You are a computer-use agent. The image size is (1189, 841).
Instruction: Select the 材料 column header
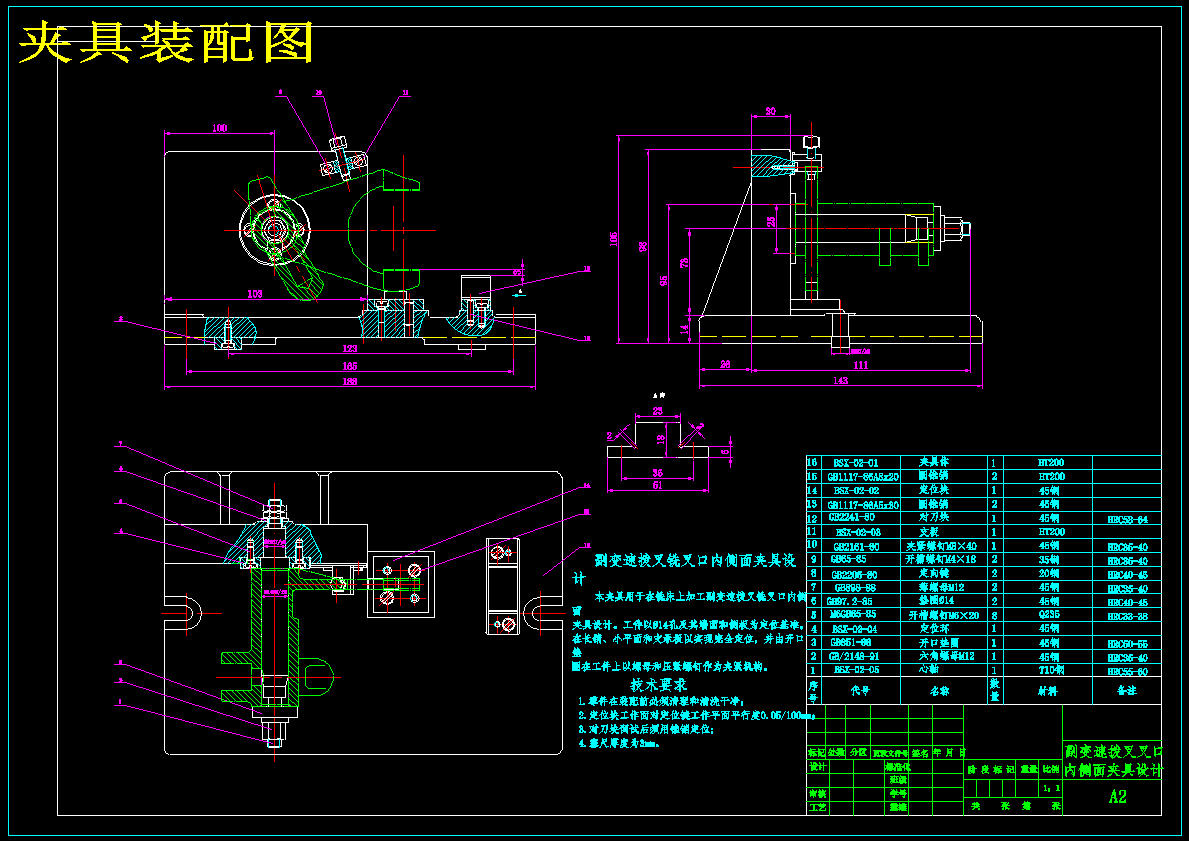tap(1047, 691)
